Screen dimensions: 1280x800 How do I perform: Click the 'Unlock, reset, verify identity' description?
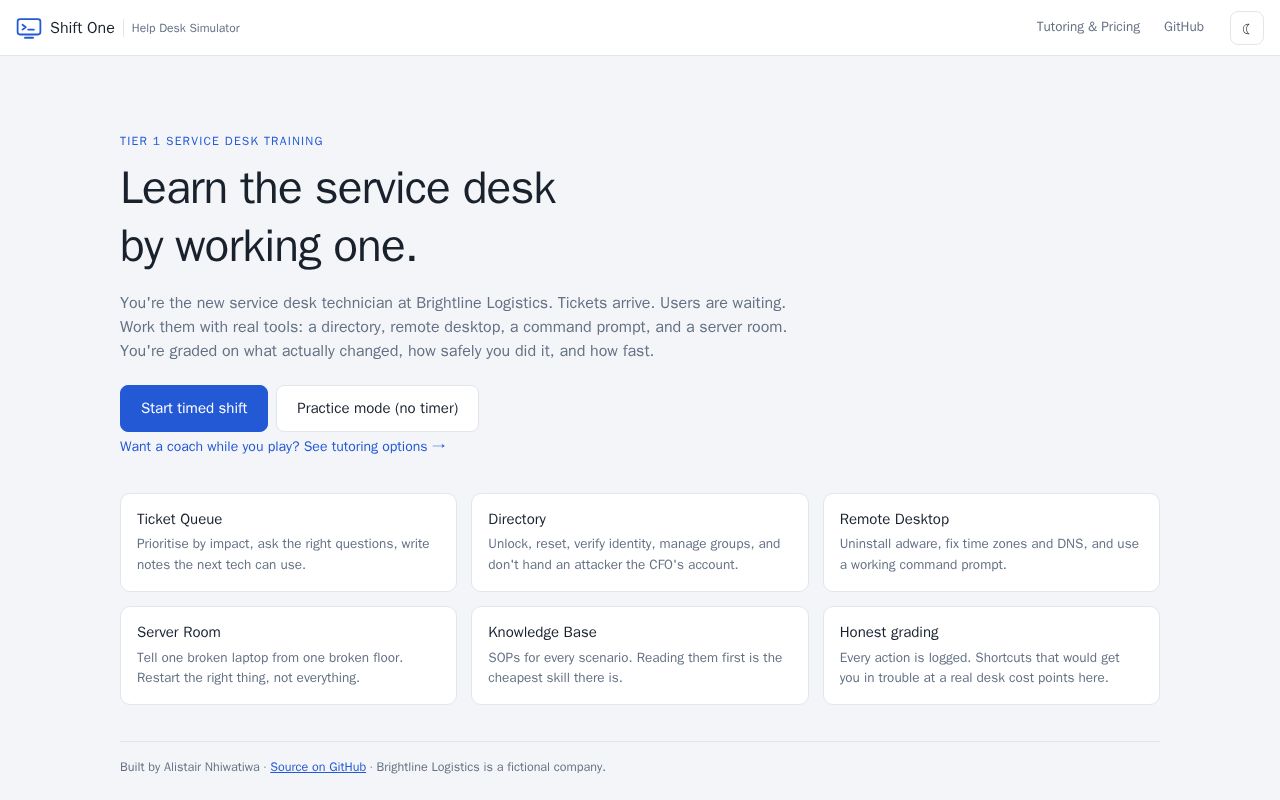634,554
